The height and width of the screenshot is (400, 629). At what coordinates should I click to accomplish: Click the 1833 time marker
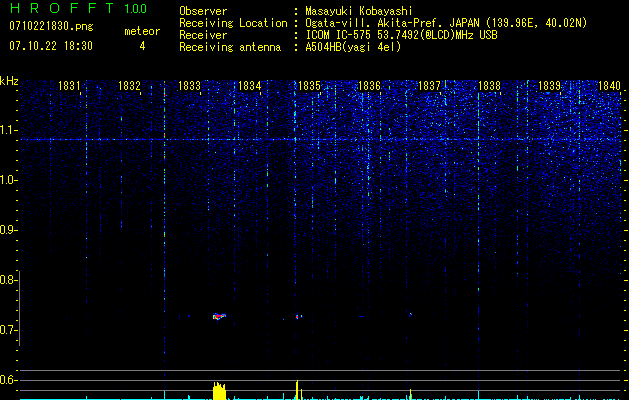(x=189, y=86)
